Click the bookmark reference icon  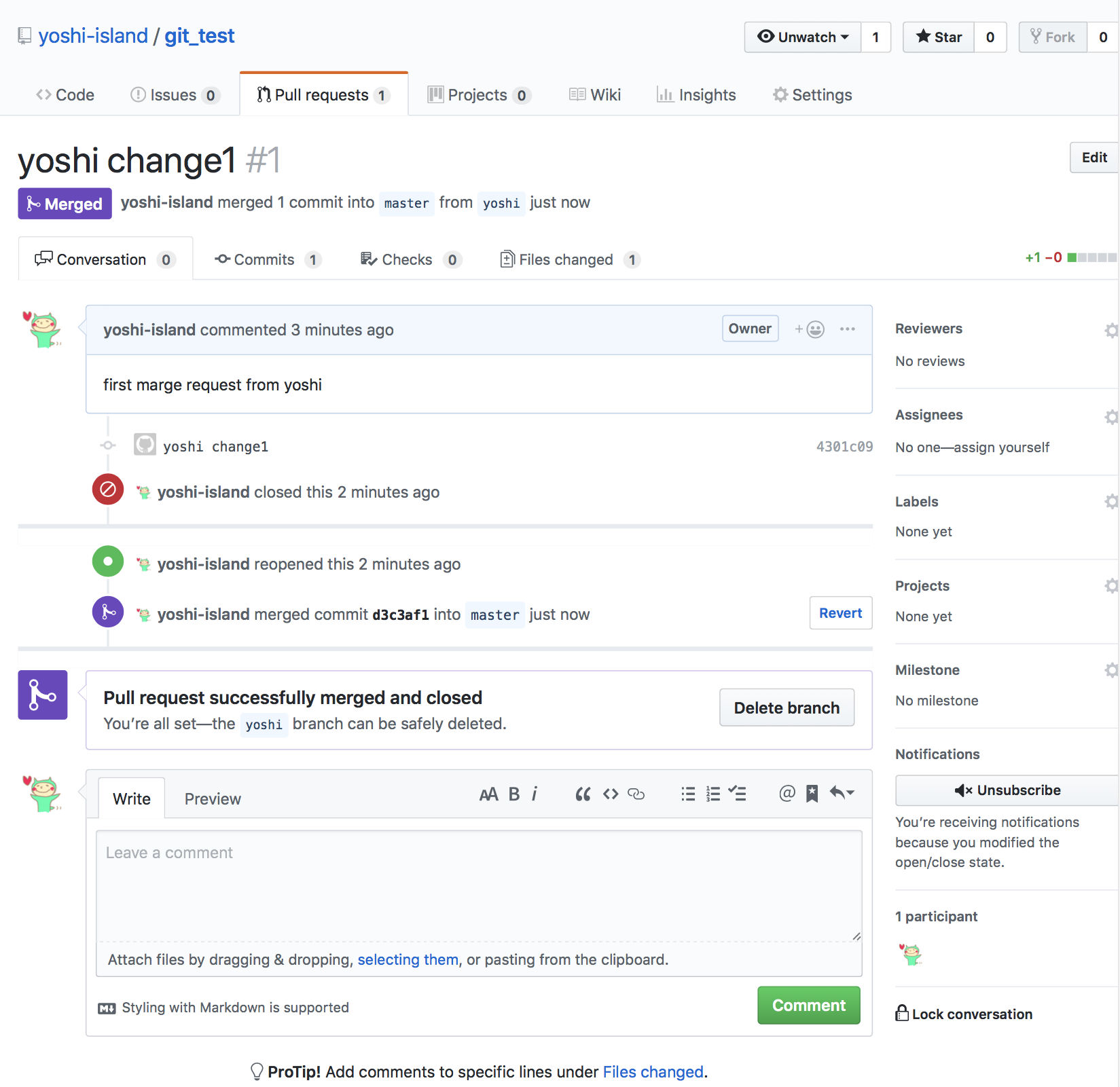click(812, 793)
